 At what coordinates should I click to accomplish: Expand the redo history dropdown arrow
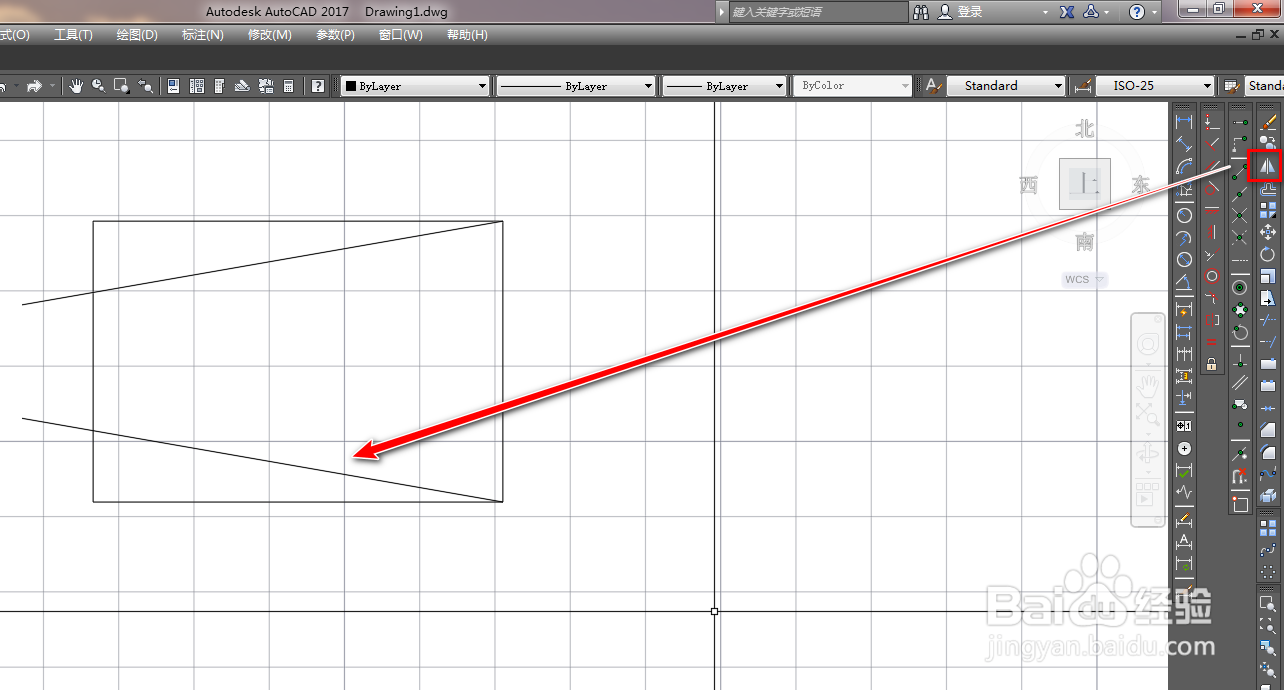click(52, 86)
